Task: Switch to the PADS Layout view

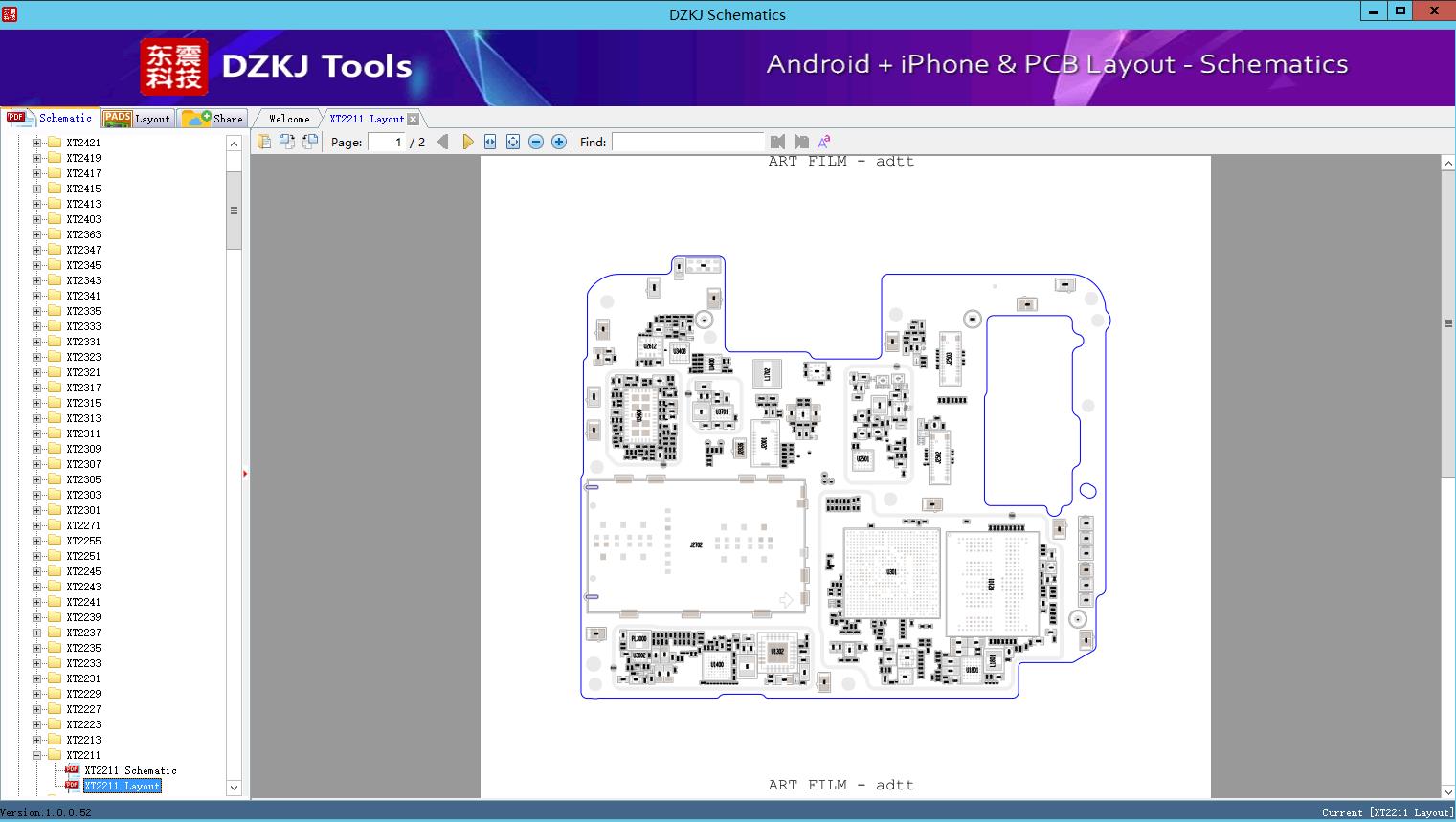Action: click(x=137, y=118)
